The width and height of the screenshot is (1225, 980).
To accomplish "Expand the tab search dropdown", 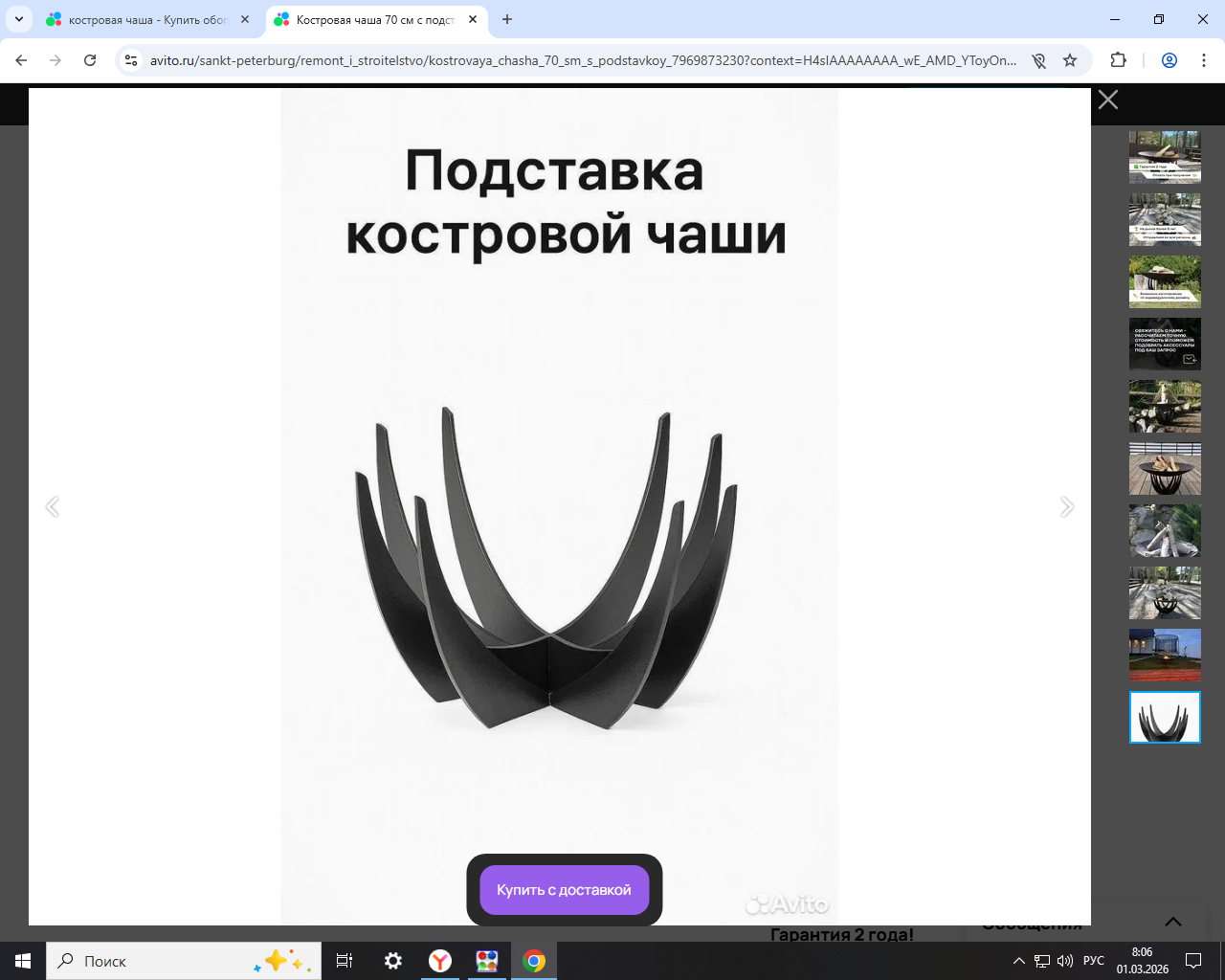I will pyautogui.click(x=19, y=19).
